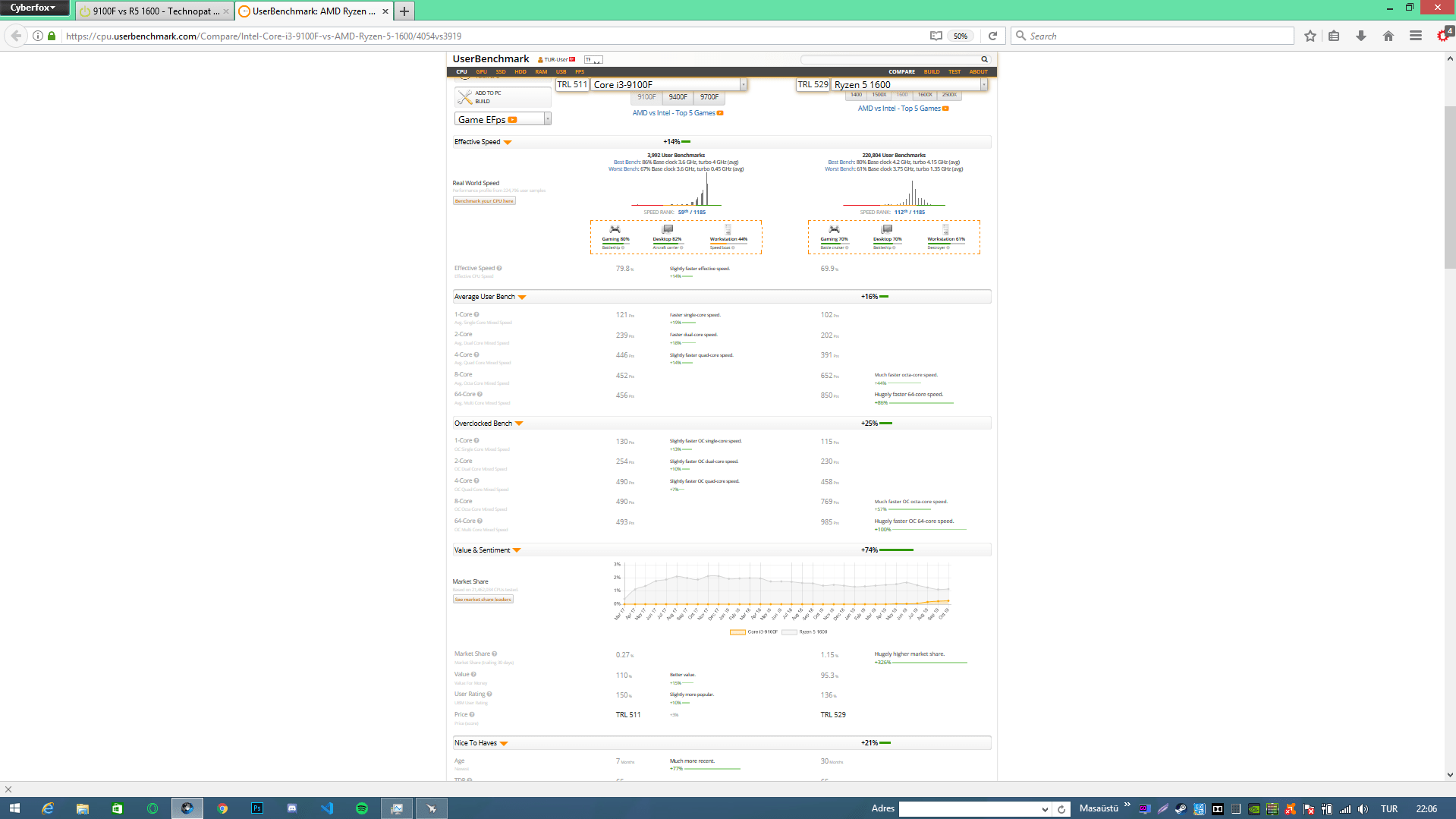Viewport: 1456px width, 819px height.
Task: Open the SSD category in site menu
Action: 501,72
